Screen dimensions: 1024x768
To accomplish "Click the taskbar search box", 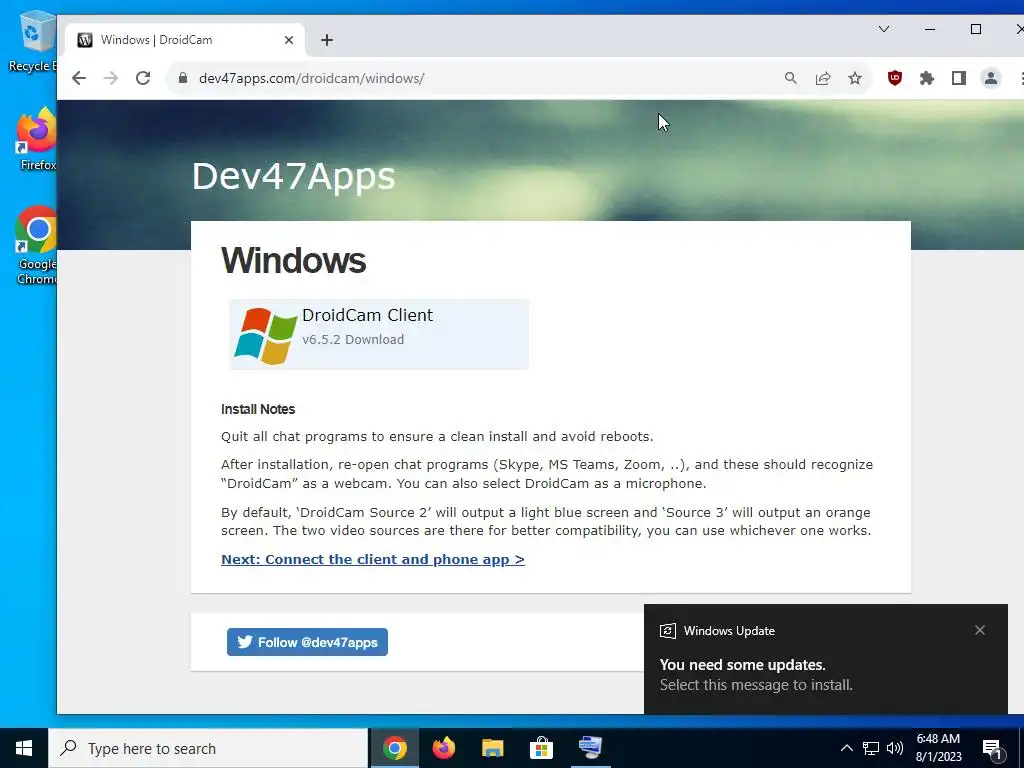I will coord(208,748).
